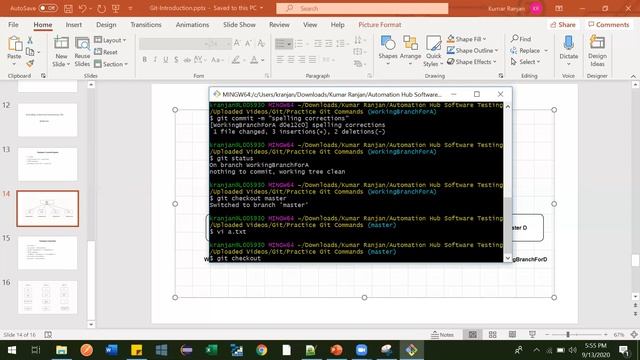Open the Arrange menu

coord(410,51)
